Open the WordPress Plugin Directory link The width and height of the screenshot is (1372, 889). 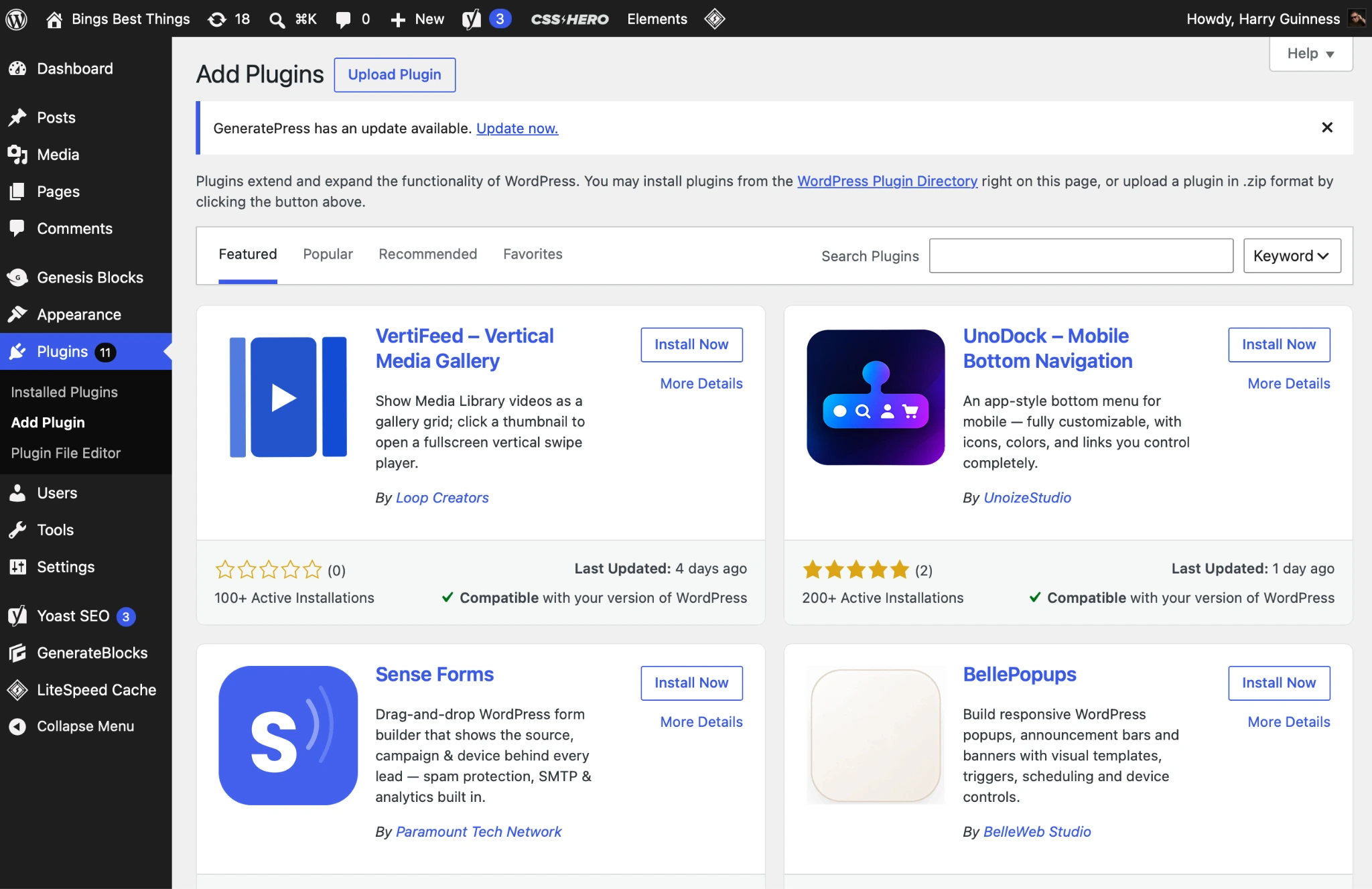(887, 181)
